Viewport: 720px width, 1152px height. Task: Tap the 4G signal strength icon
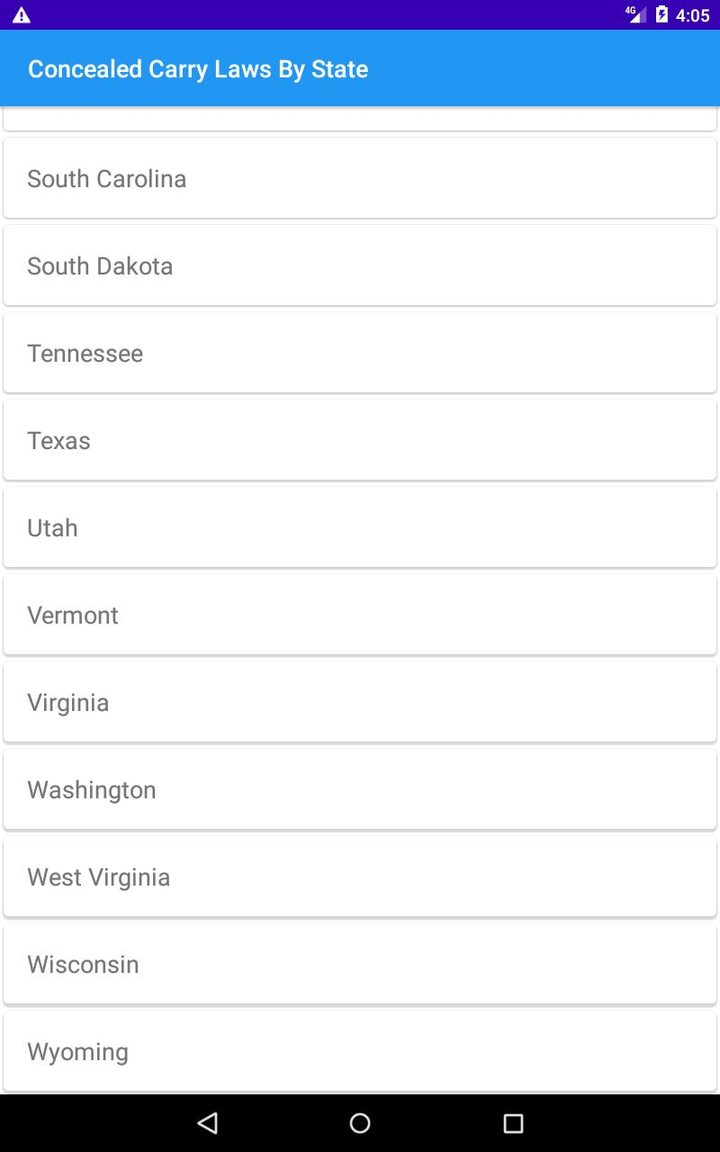635,15
